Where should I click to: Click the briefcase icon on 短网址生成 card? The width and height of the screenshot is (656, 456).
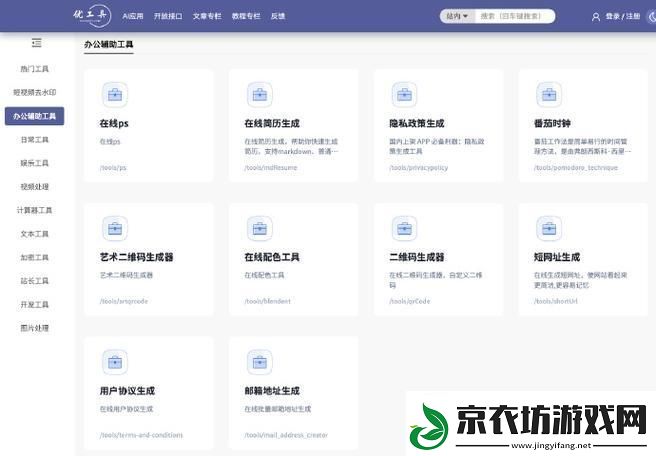(x=549, y=228)
